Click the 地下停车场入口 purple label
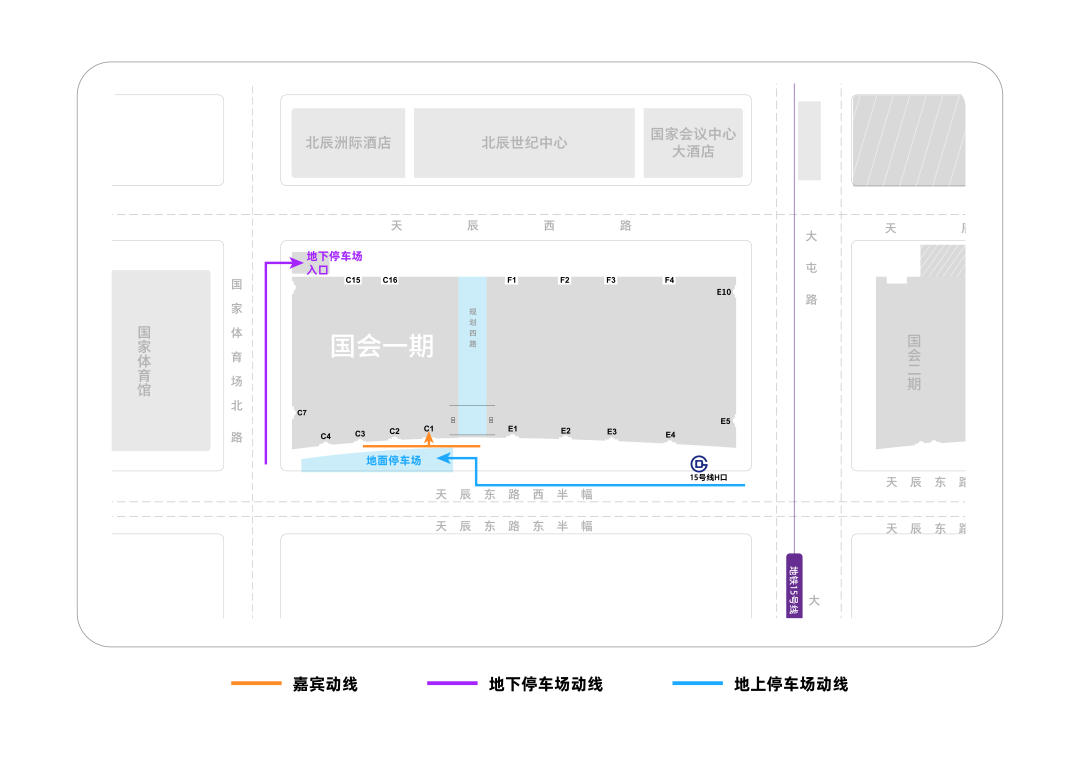1080x776 pixels. click(x=334, y=262)
